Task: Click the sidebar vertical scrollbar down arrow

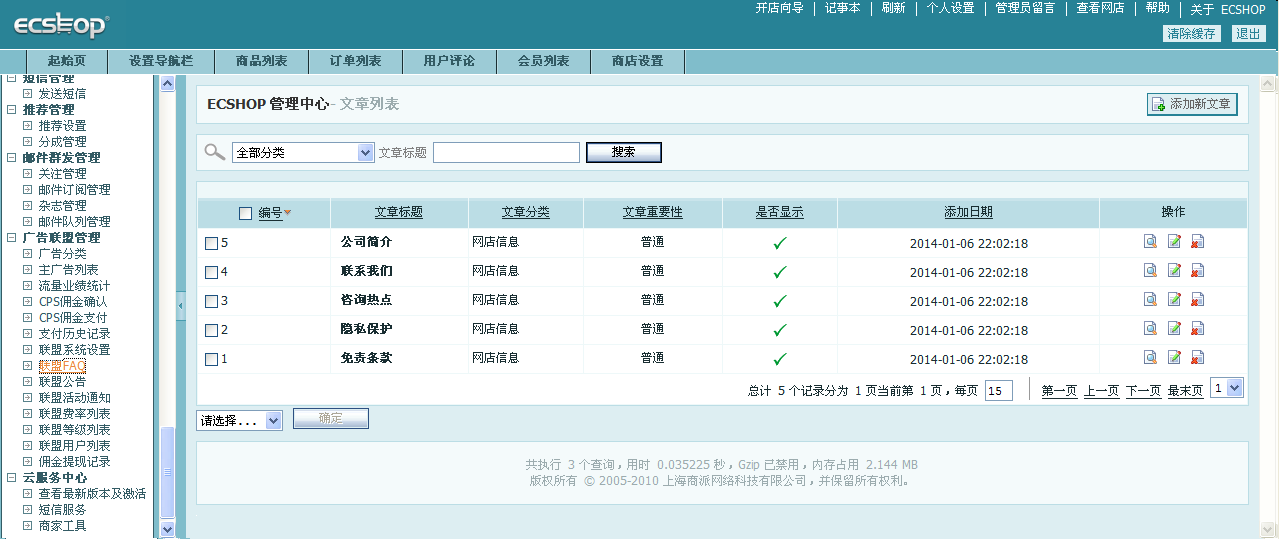Action: tap(167, 529)
